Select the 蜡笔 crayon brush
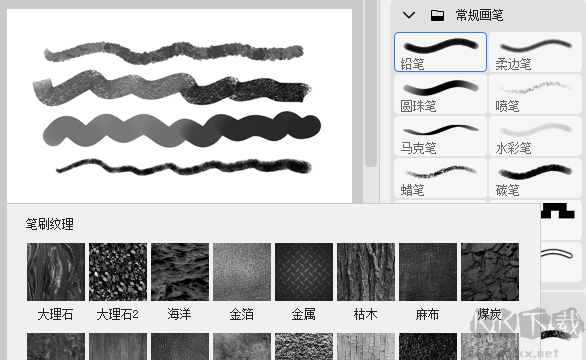 coord(440,178)
